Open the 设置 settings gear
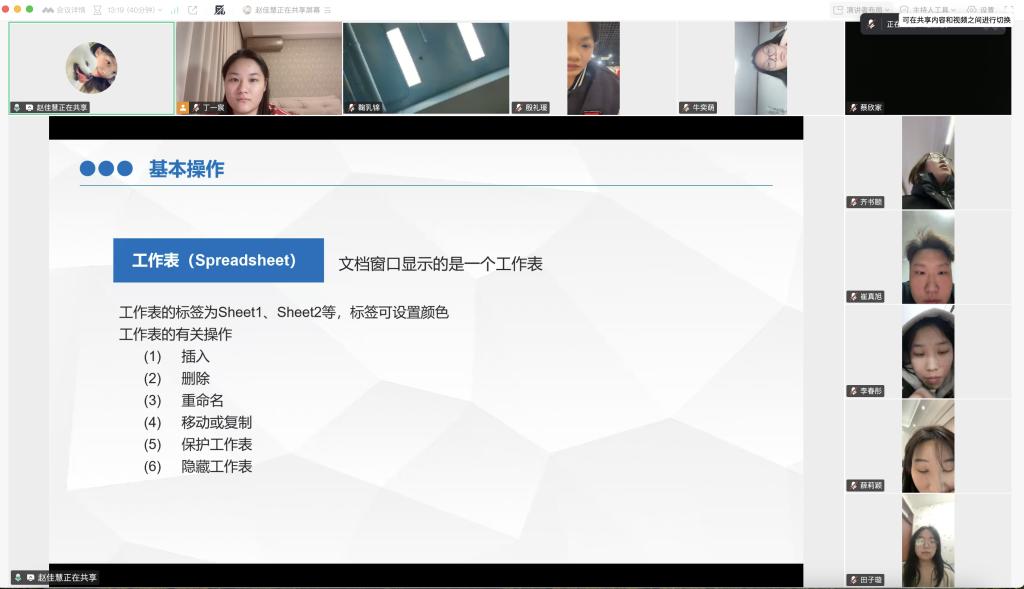1024x589 pixels. (980, 9)
